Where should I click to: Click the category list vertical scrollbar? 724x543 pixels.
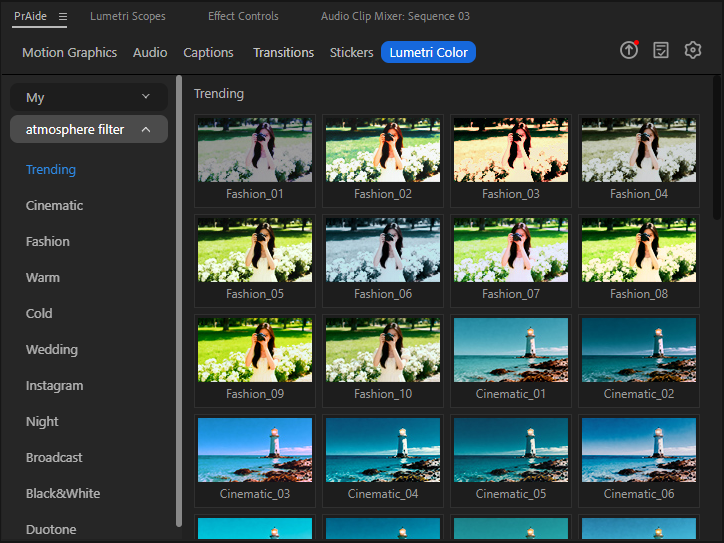[x=179, y=300]
